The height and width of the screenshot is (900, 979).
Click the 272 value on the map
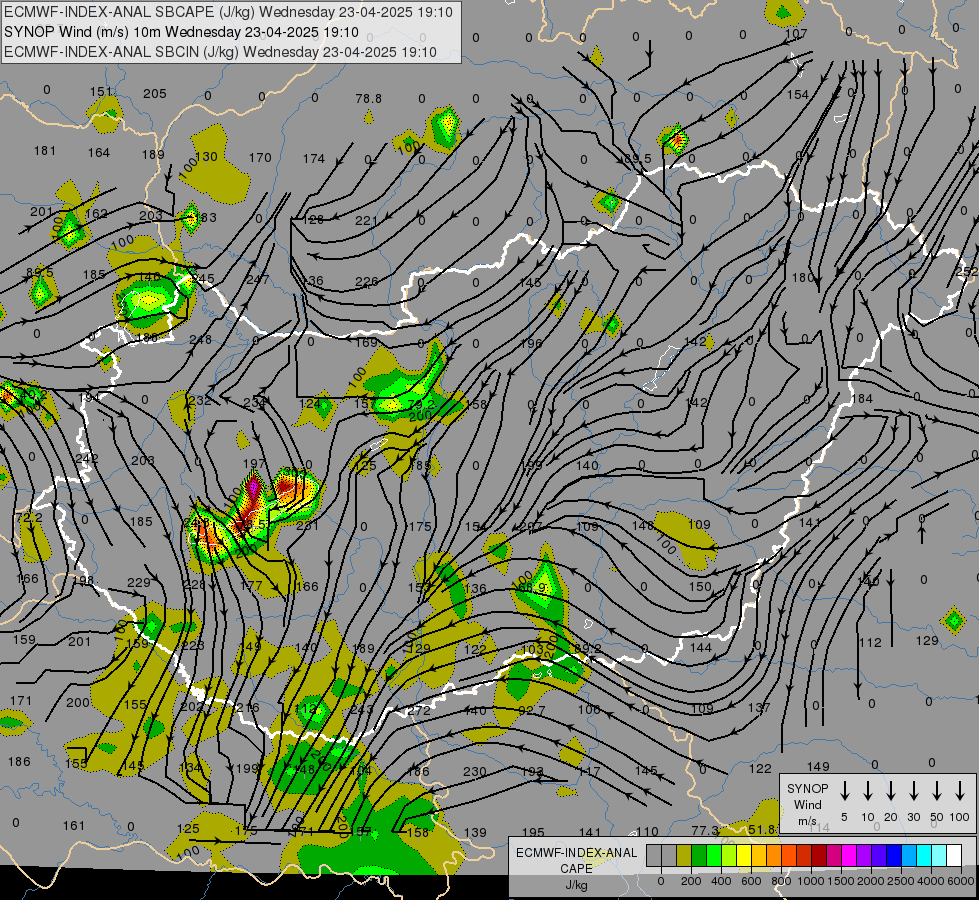tap(418, 711)
